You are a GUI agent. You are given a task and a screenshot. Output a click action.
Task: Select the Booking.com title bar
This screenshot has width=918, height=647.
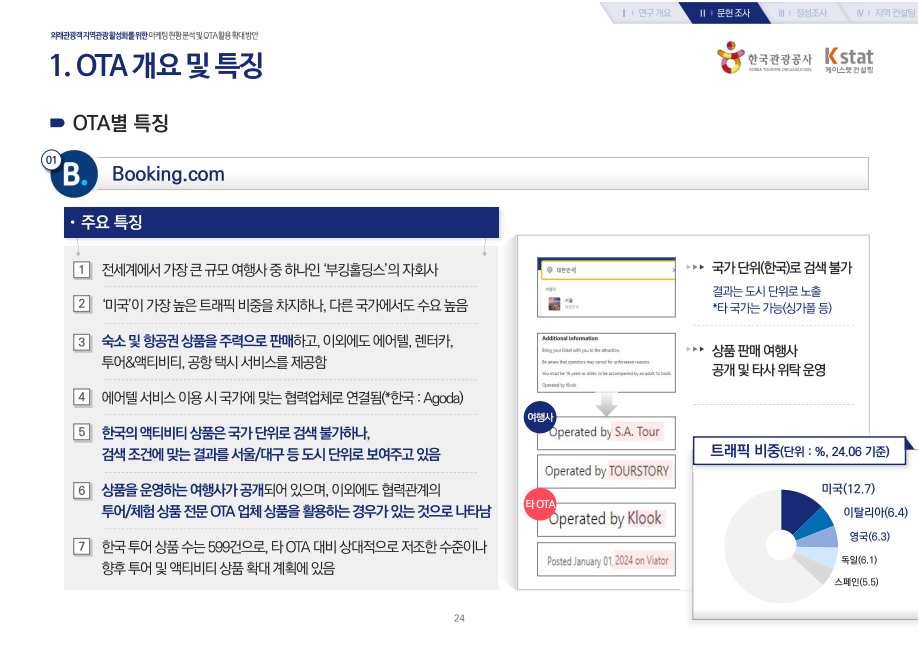click(x=481, y=173)
